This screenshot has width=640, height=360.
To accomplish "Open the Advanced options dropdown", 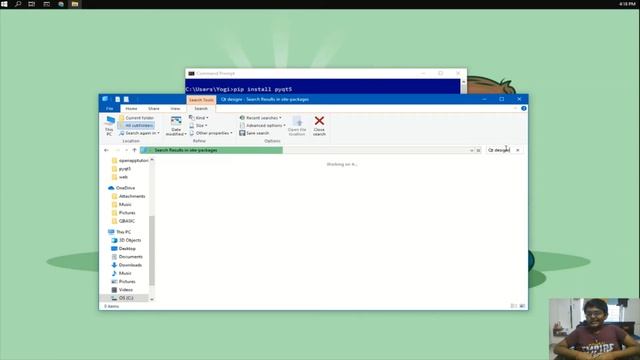I will 262,125.
